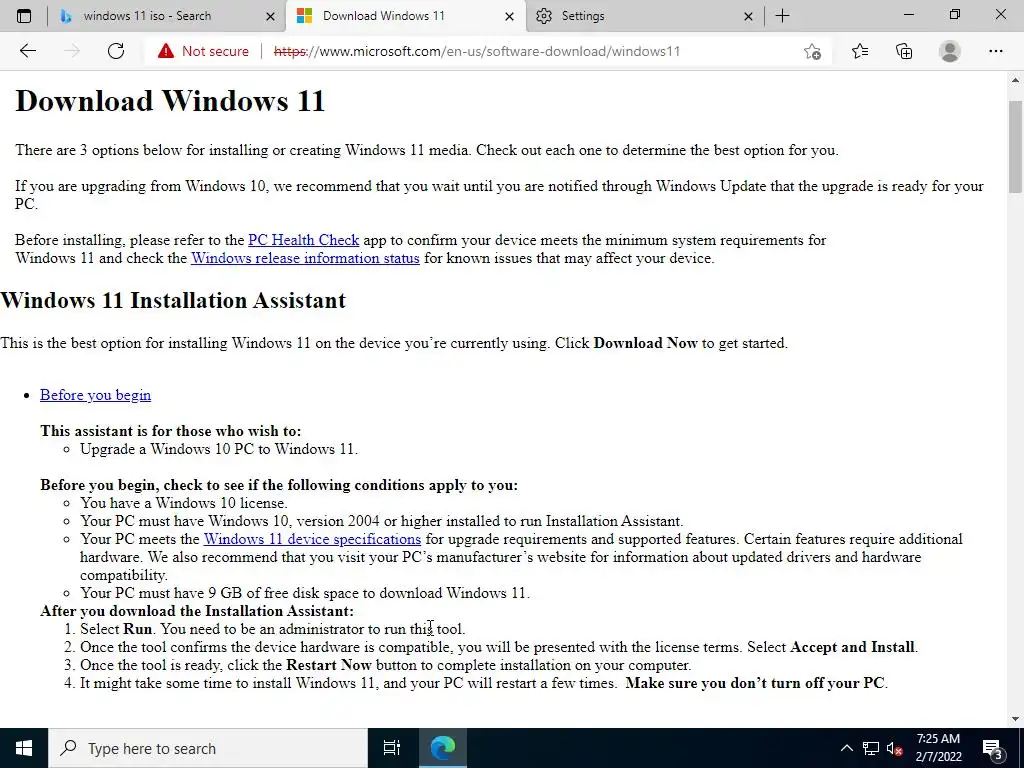Screen dimensions: 1024x768
Task: Click the vertical scrollbar thumb
Action: 1015,147
